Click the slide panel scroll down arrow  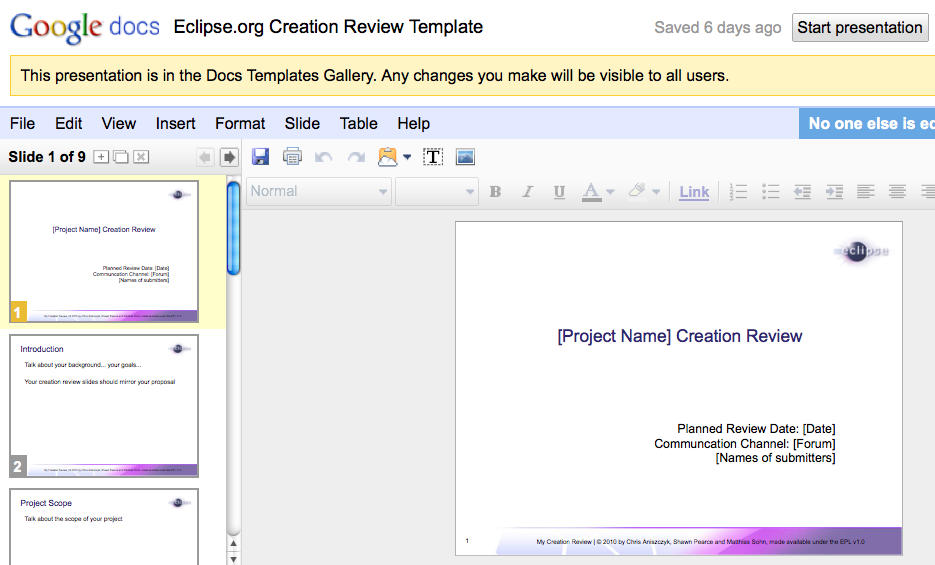pos(233,559)
